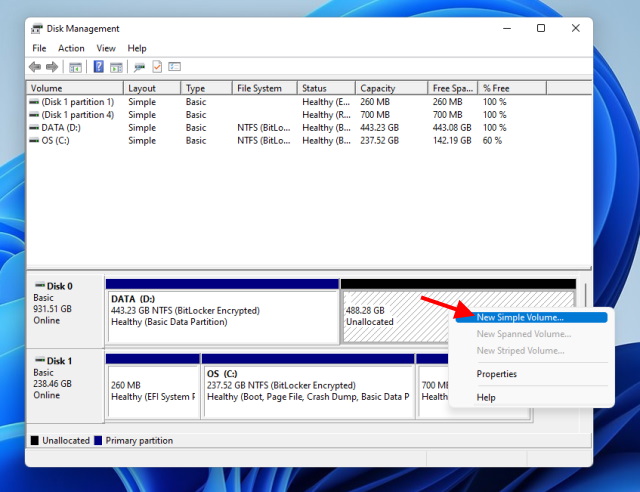Click the Disk 1 Basic 238.46 GB header

point(65,385)
